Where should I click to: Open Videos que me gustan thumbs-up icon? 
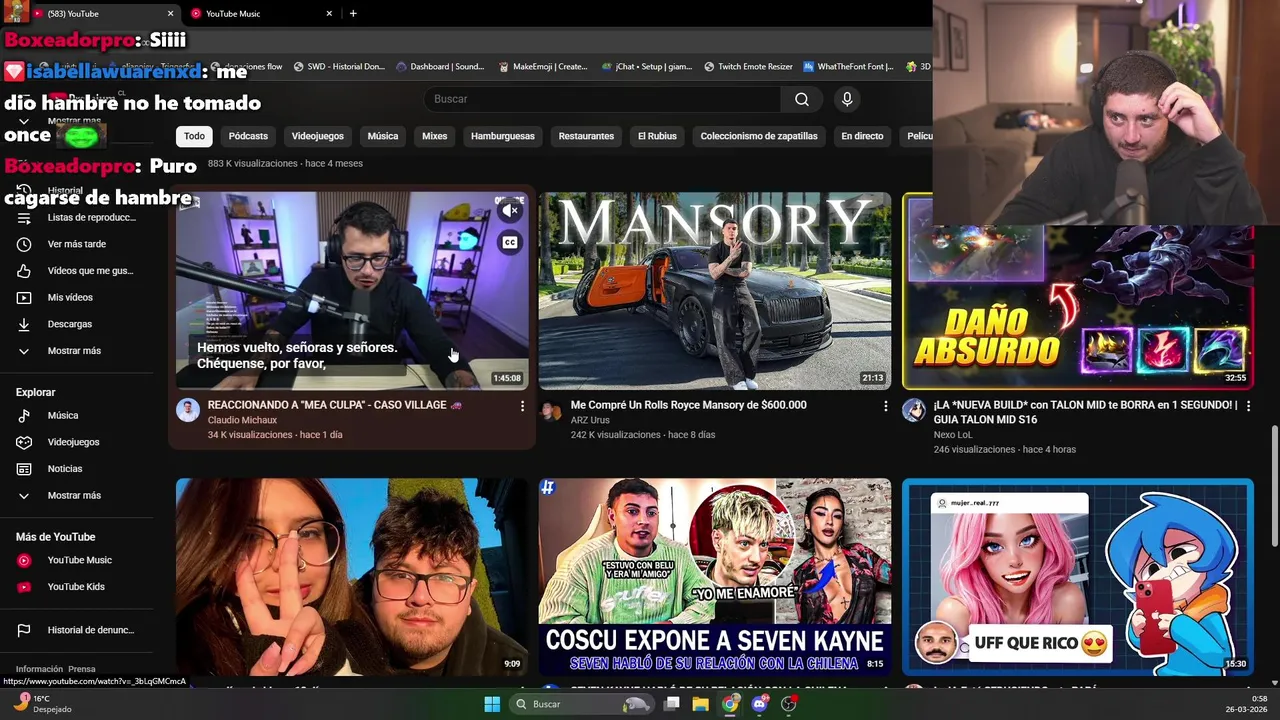pyautogui.click(x=24, y=271)
